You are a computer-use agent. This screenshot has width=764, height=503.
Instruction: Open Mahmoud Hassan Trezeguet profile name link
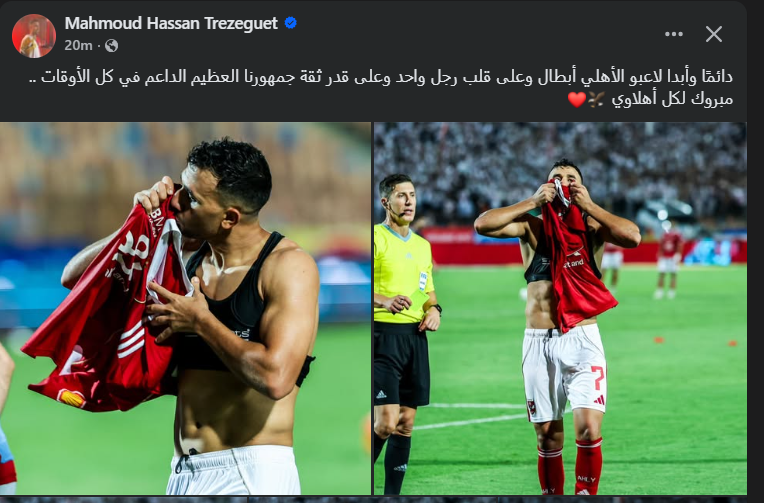tap(171, 23)
